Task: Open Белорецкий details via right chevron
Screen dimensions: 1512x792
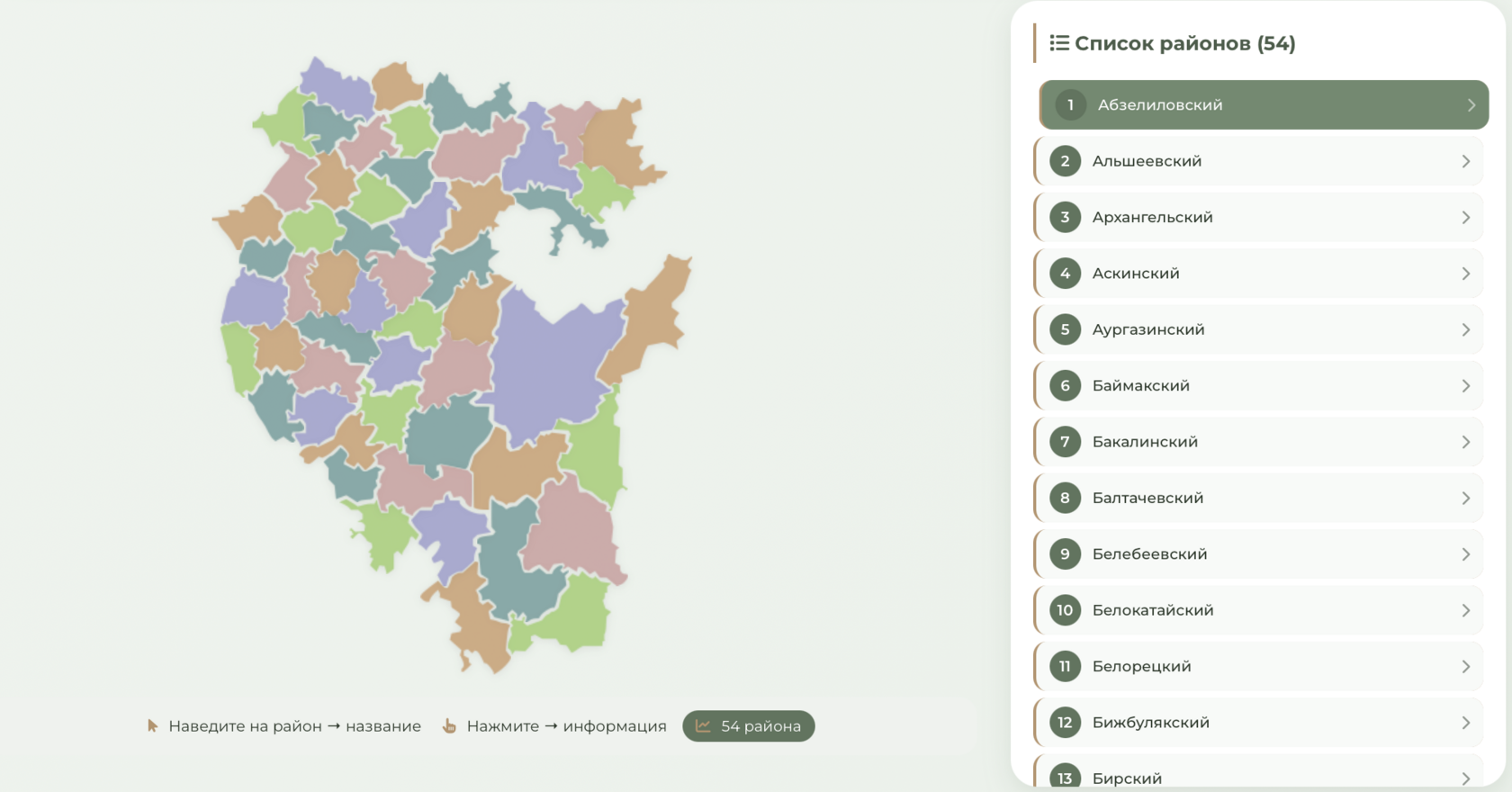Action: pyautogui.click(x=1465, y=667)
